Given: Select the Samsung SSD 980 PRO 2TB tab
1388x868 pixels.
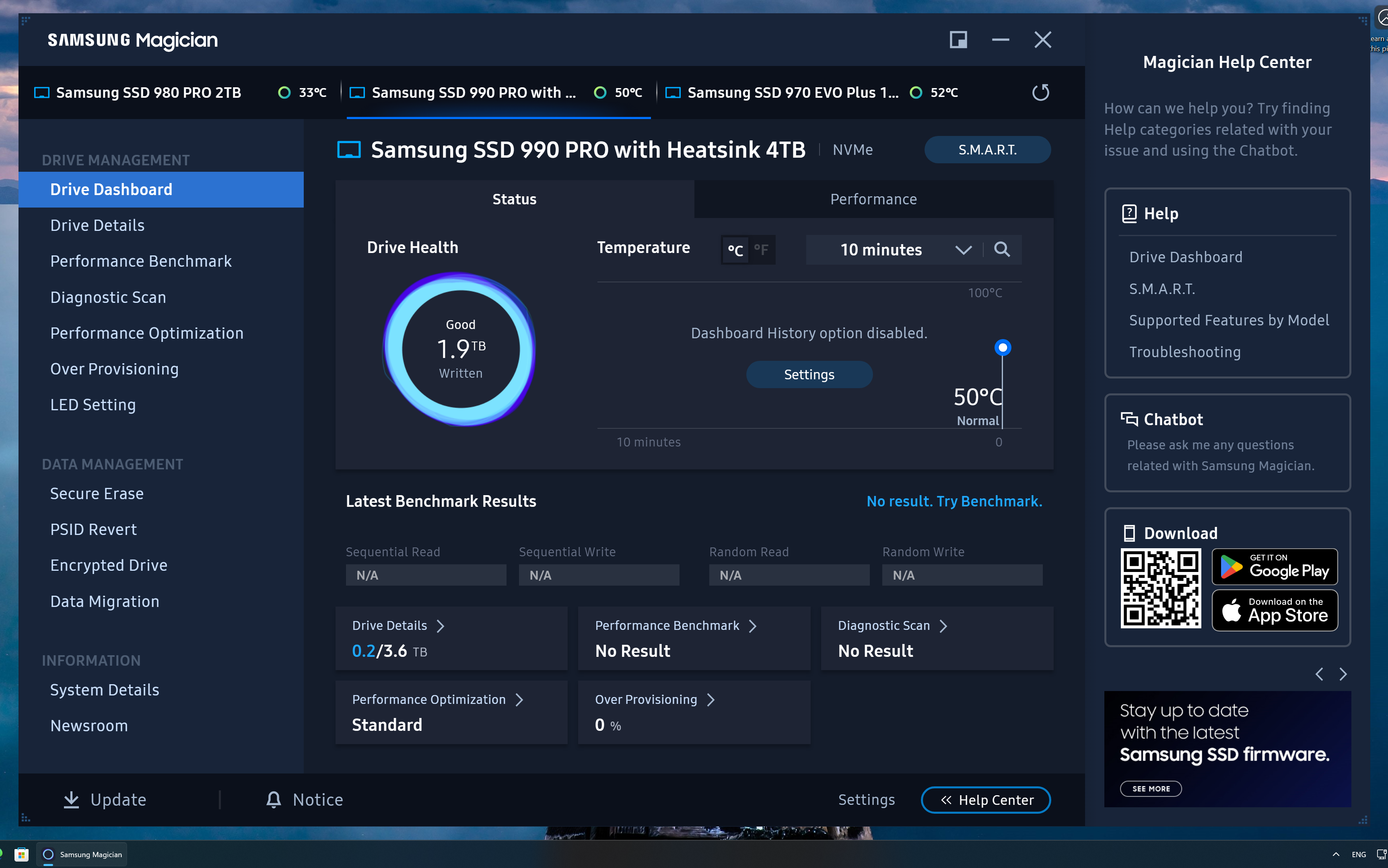Looking at the screenshot, I should (x=148, y=93).
